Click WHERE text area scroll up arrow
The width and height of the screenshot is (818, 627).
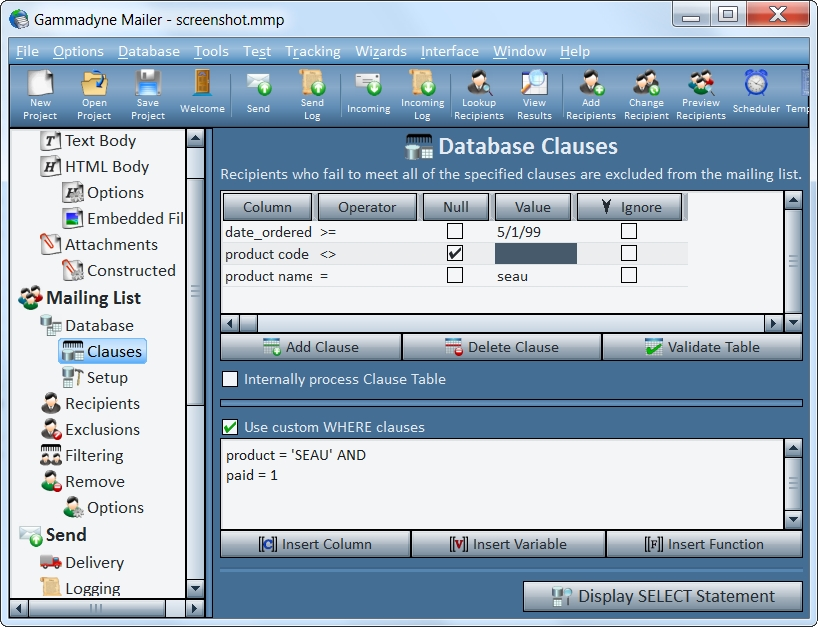793,448
